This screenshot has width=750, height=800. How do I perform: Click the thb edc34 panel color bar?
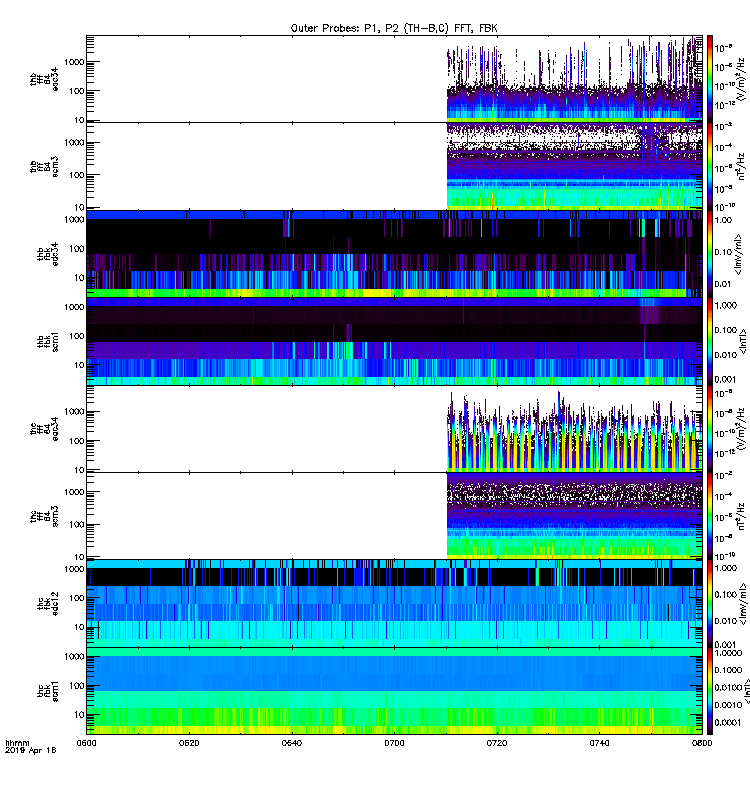click(x=710, y=254)
